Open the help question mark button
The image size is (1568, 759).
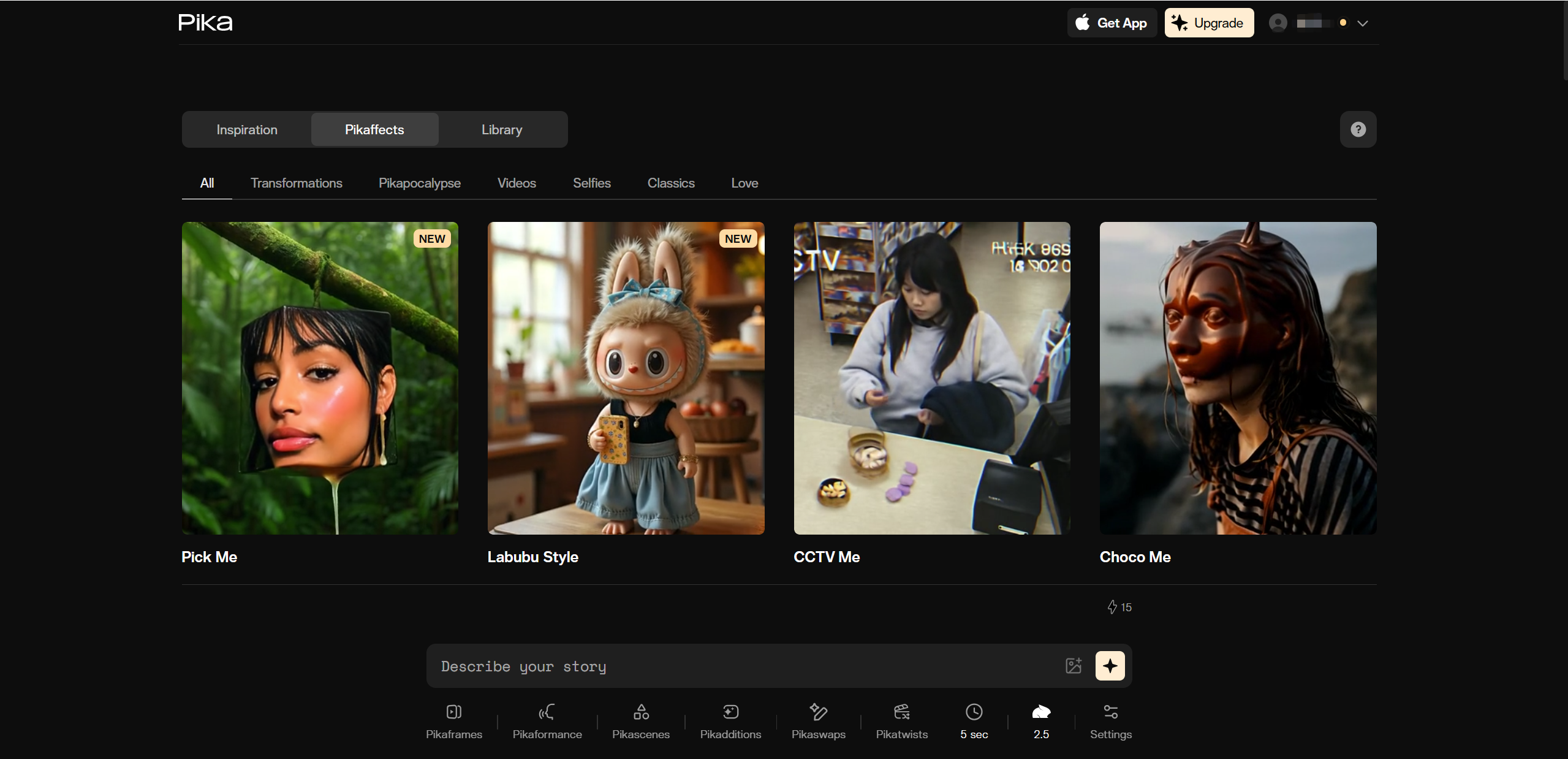(1358, 129)
